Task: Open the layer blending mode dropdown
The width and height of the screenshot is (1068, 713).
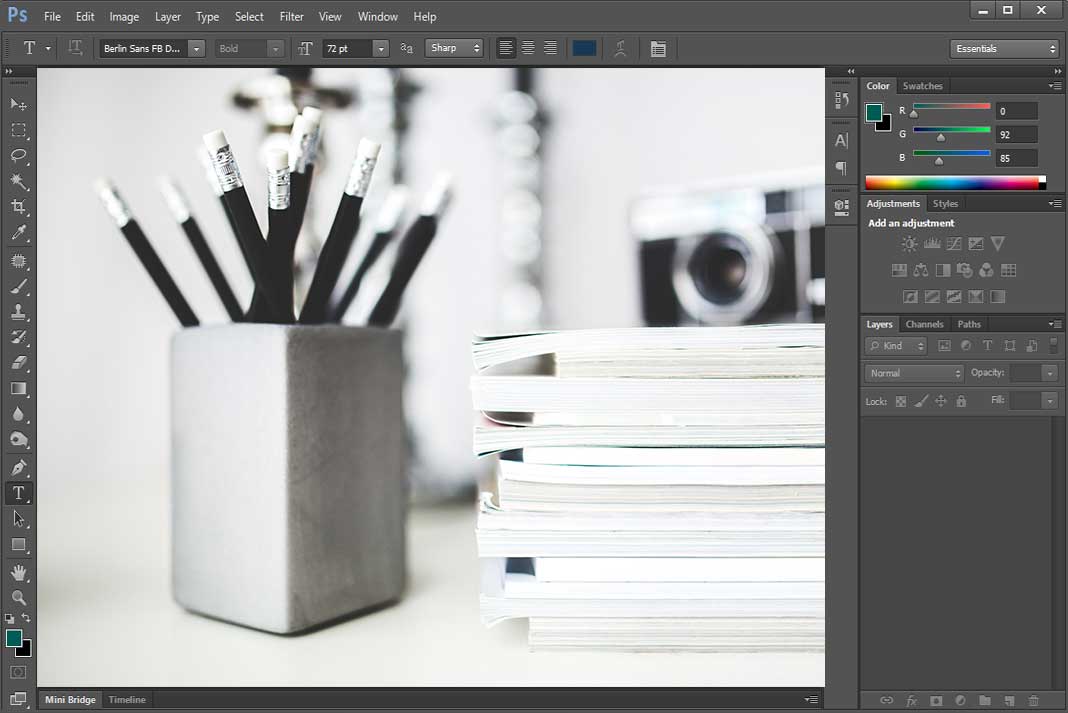Action: (x=913, y=372)
